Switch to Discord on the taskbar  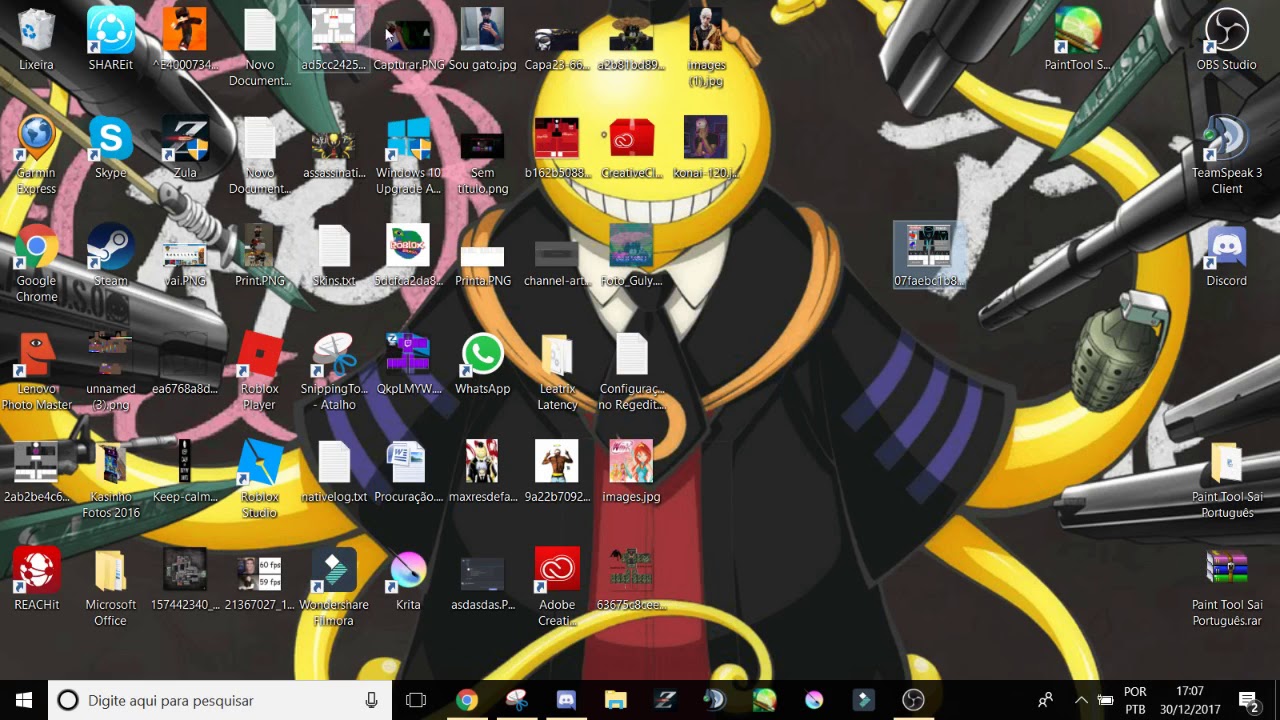click(x=566, y=700)
